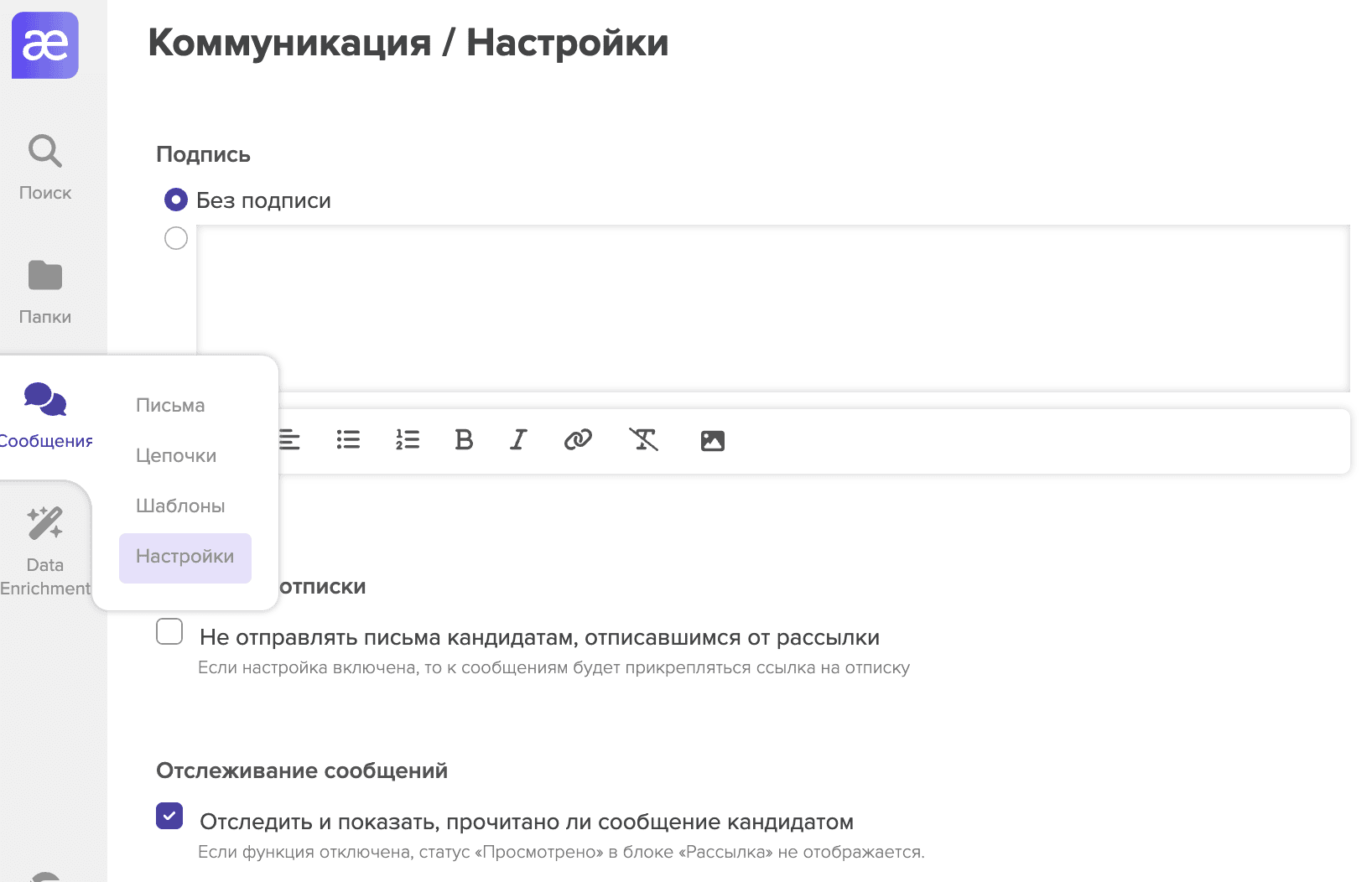Select the Без подписи radio option
The image size is (1372, 882).
[176, 200]
